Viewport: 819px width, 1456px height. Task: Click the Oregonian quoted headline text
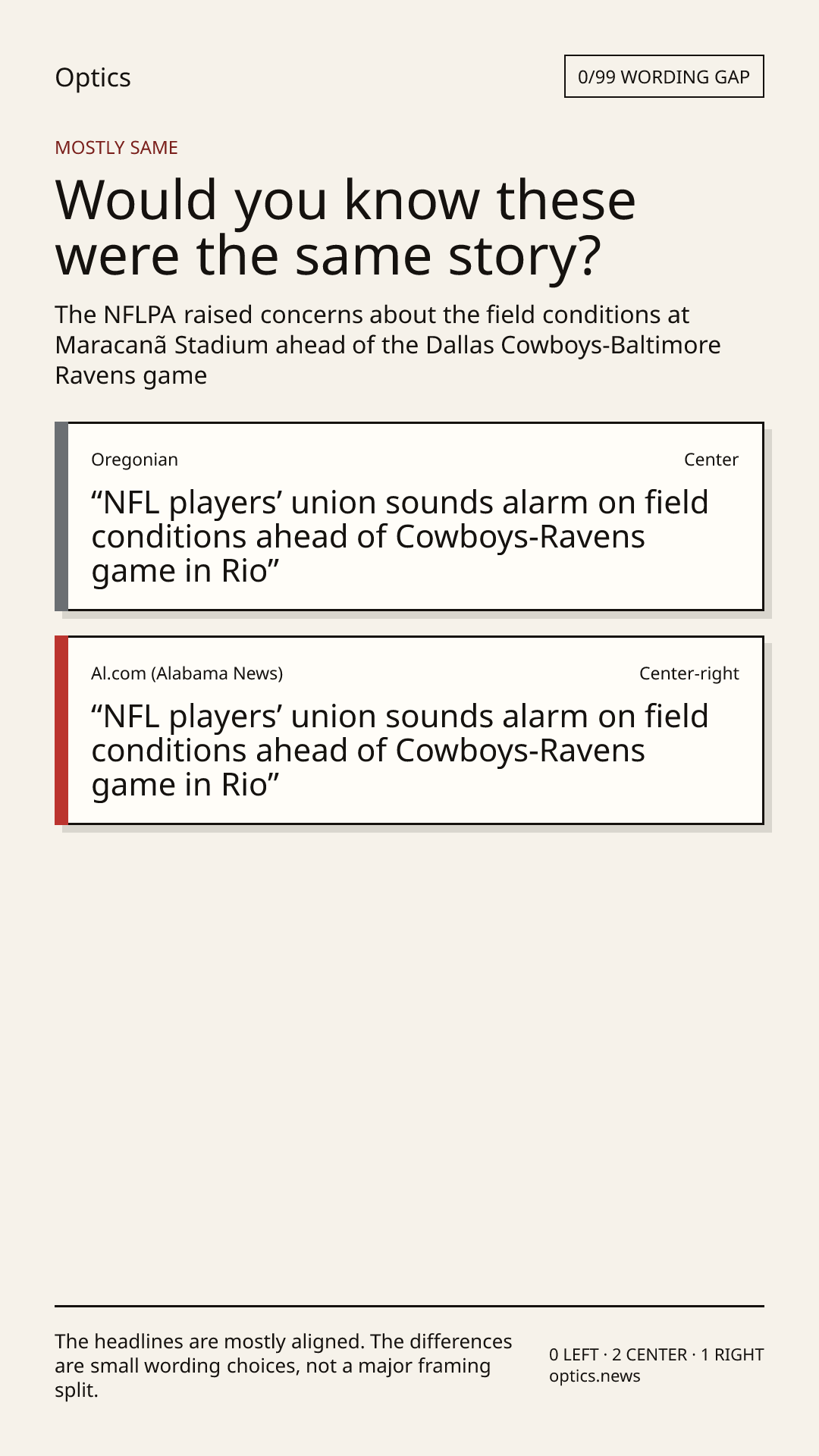[400, 537]
